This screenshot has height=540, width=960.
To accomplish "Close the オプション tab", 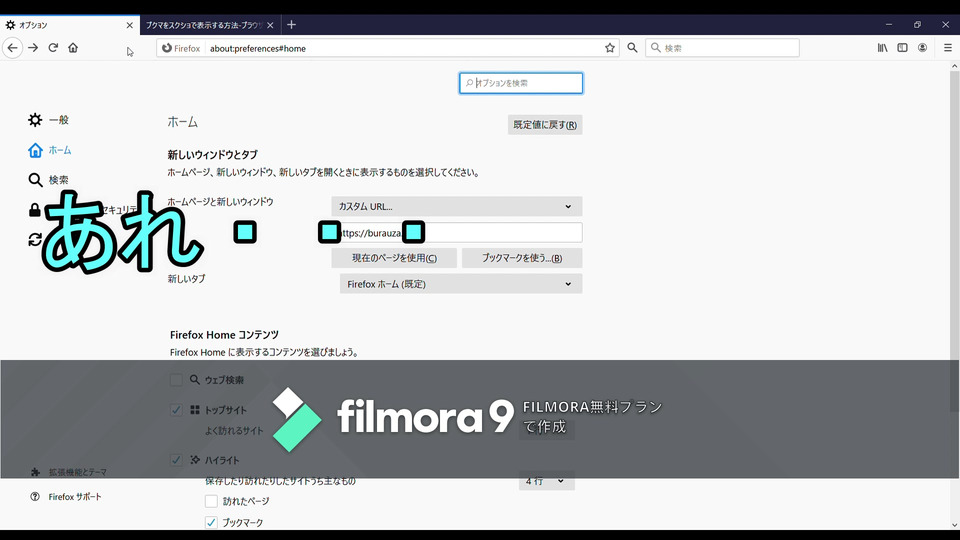I will tap(129, 25).
